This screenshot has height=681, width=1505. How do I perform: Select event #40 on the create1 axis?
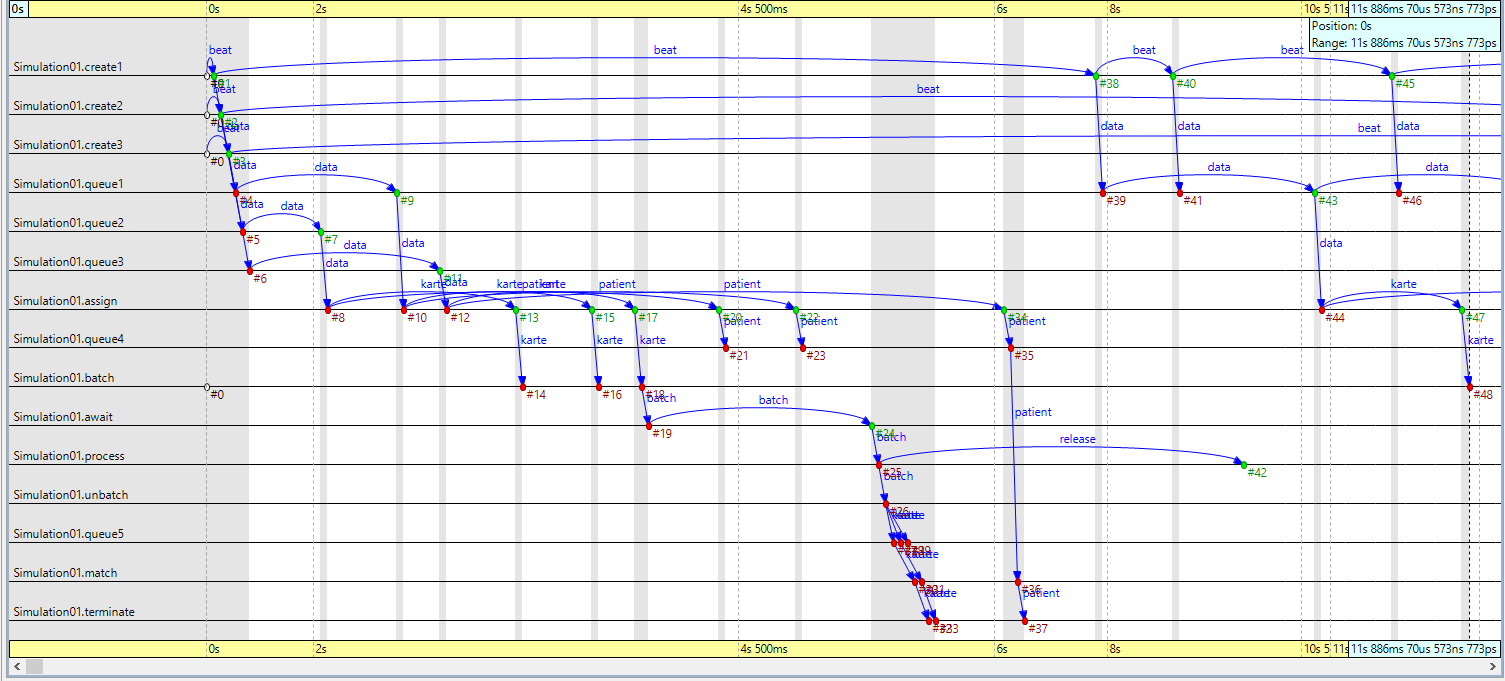click(x=1173, y=76)
